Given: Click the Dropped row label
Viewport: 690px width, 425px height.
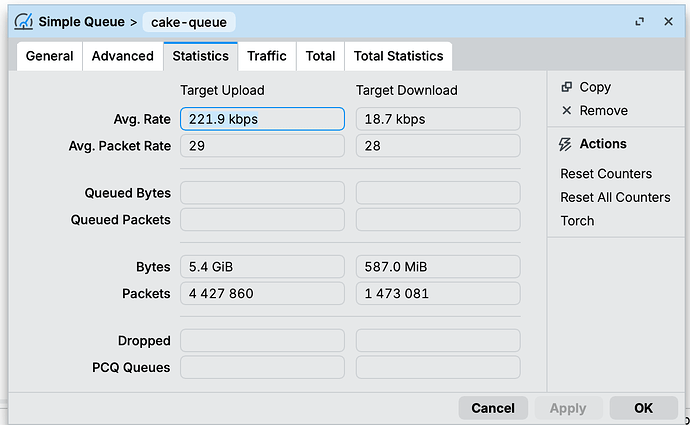Looking at the screenshot, I should point(144,341).
